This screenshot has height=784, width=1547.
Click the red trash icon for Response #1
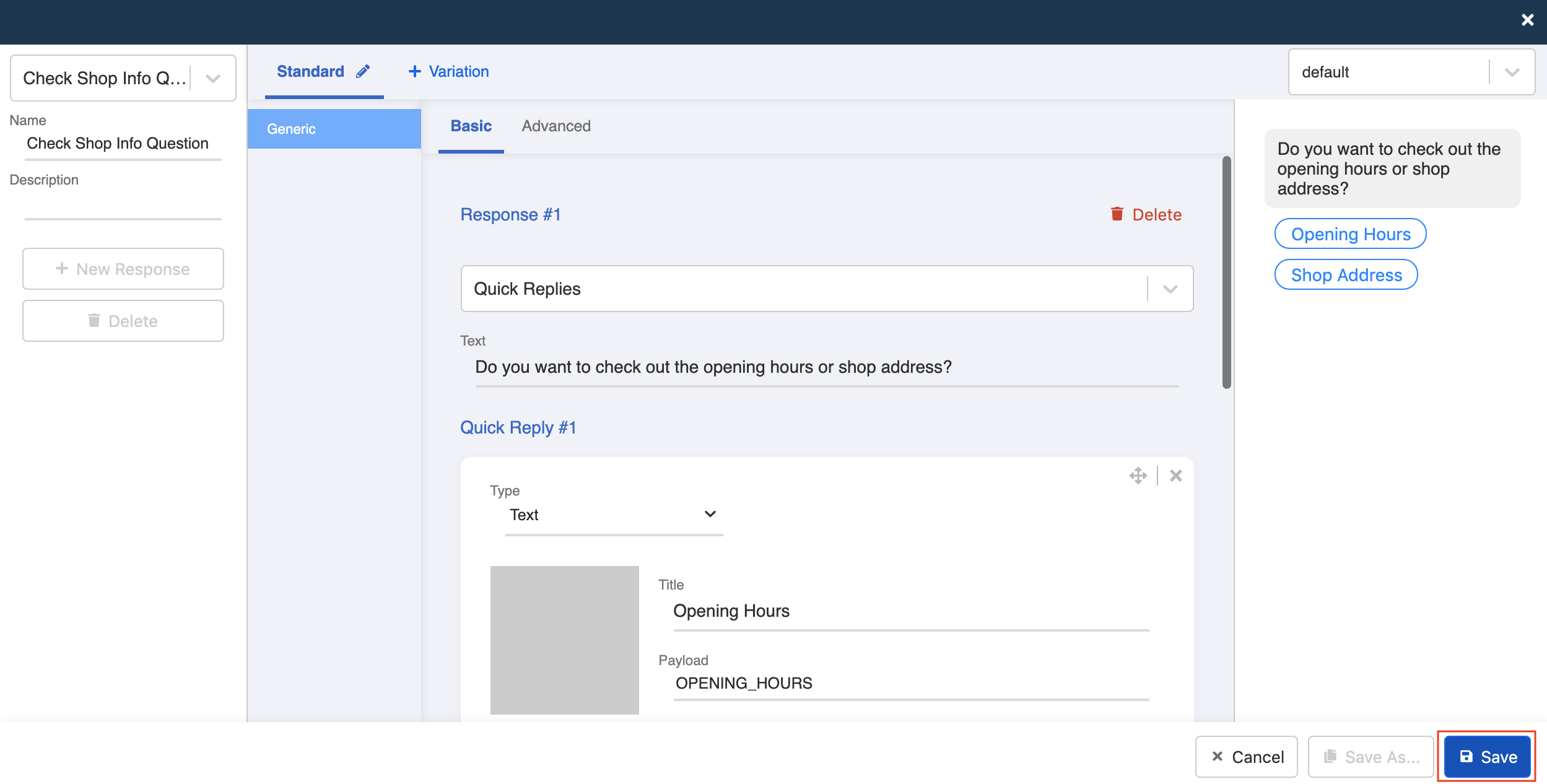[1117, 214]
